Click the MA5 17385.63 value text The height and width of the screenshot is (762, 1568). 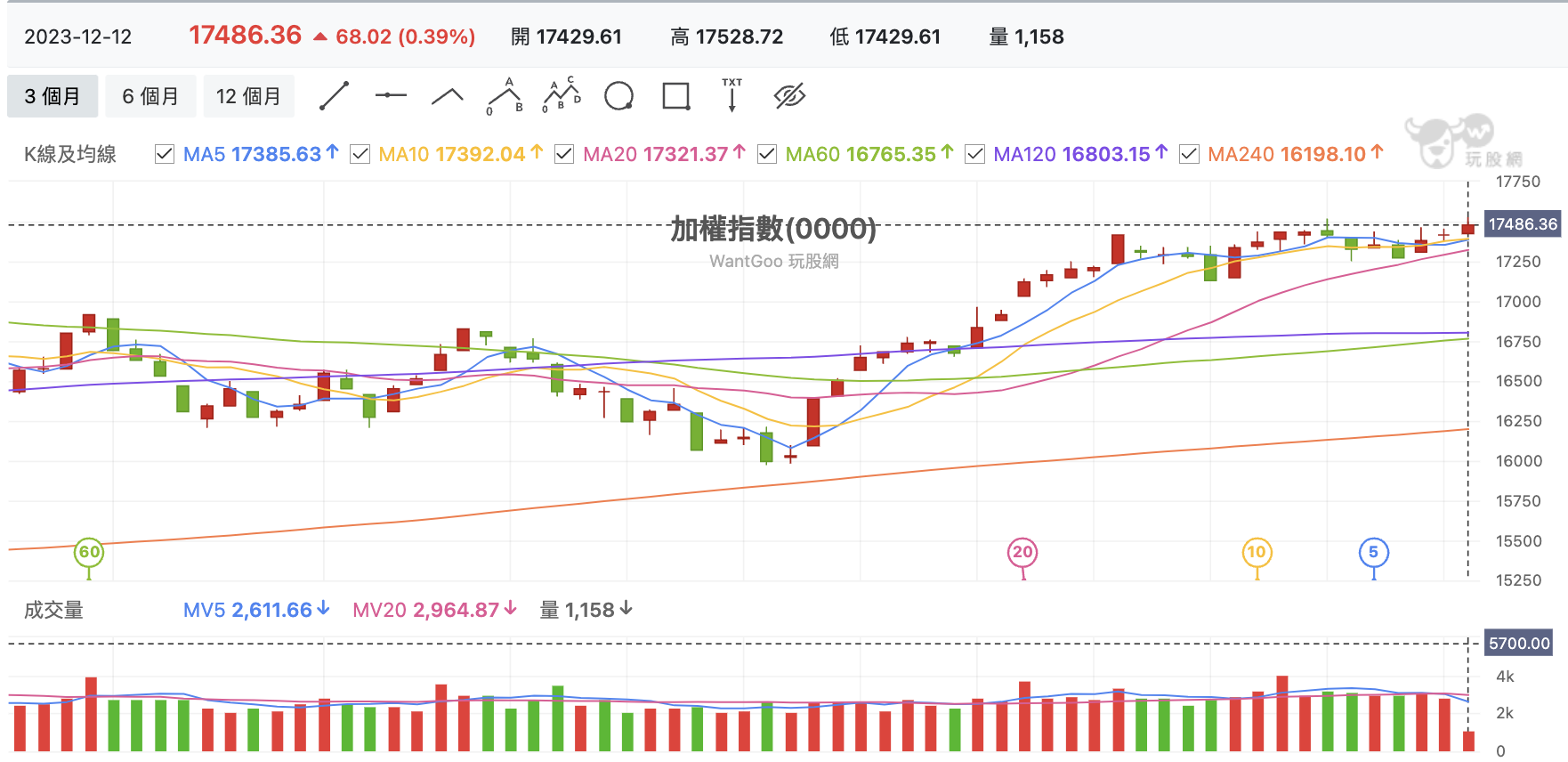(x=261, y=154)
